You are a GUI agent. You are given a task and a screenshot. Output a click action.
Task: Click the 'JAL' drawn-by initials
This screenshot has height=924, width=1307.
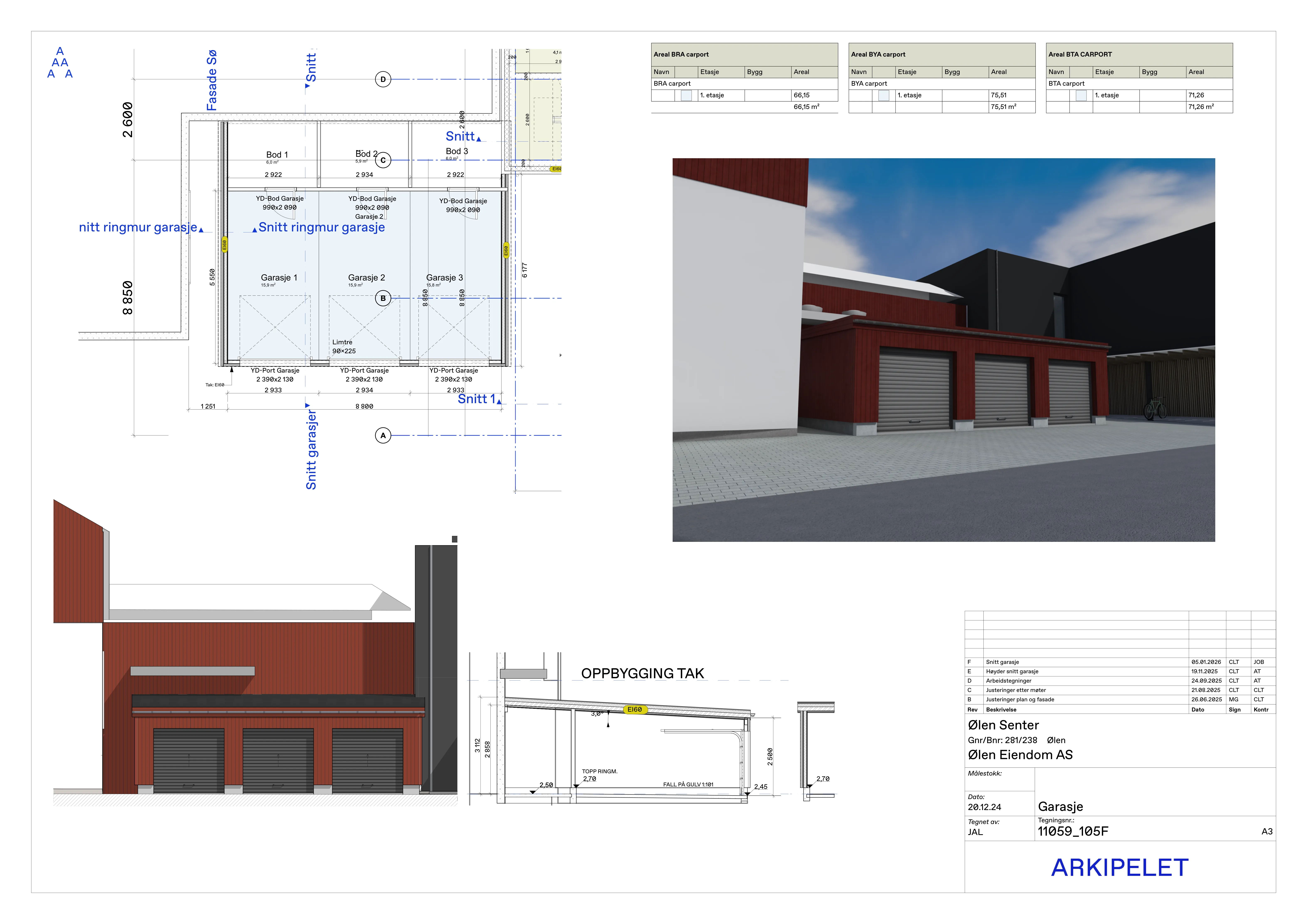tap(975, 832)
